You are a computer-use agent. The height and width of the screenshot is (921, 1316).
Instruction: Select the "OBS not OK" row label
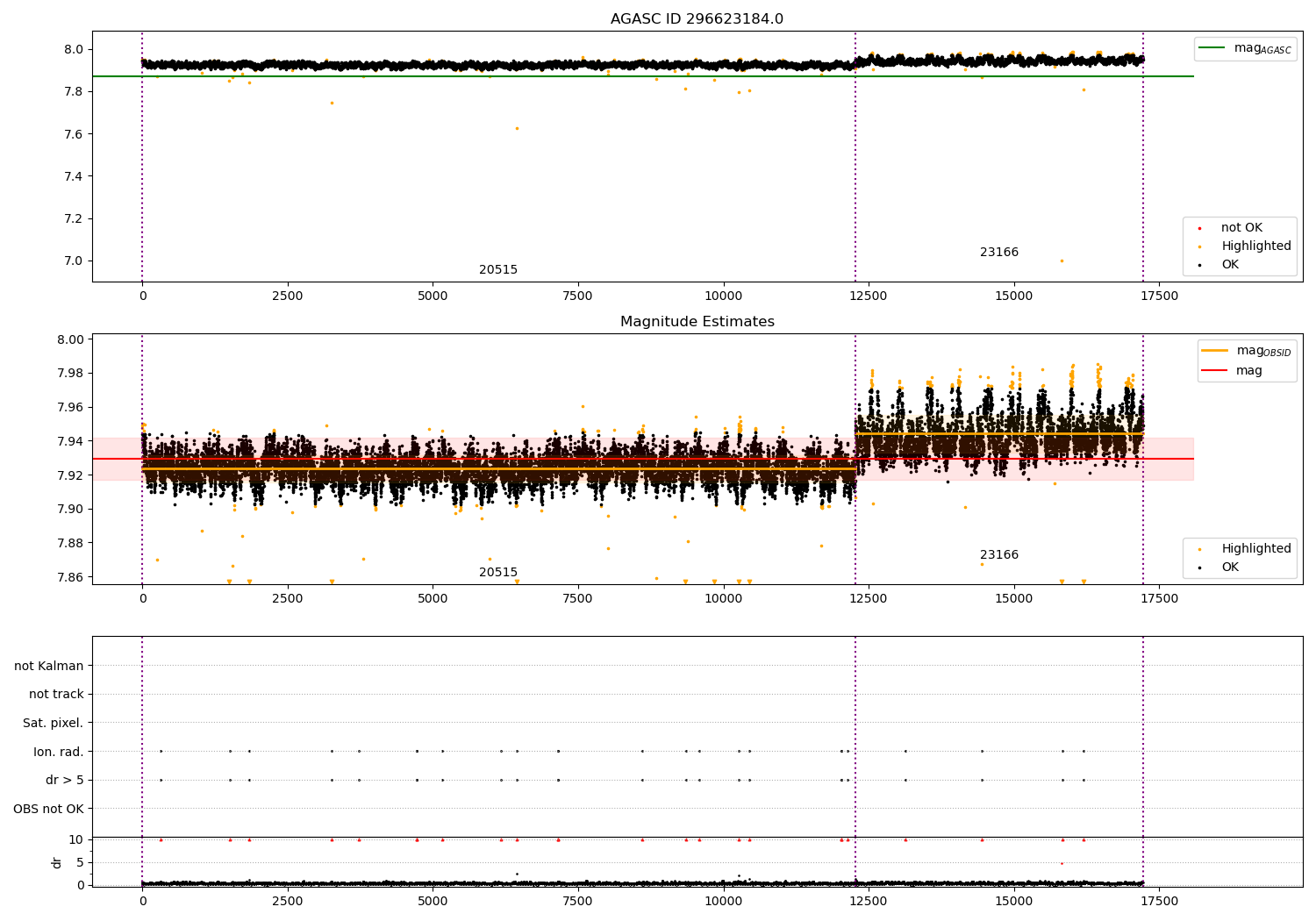point(48,809)
